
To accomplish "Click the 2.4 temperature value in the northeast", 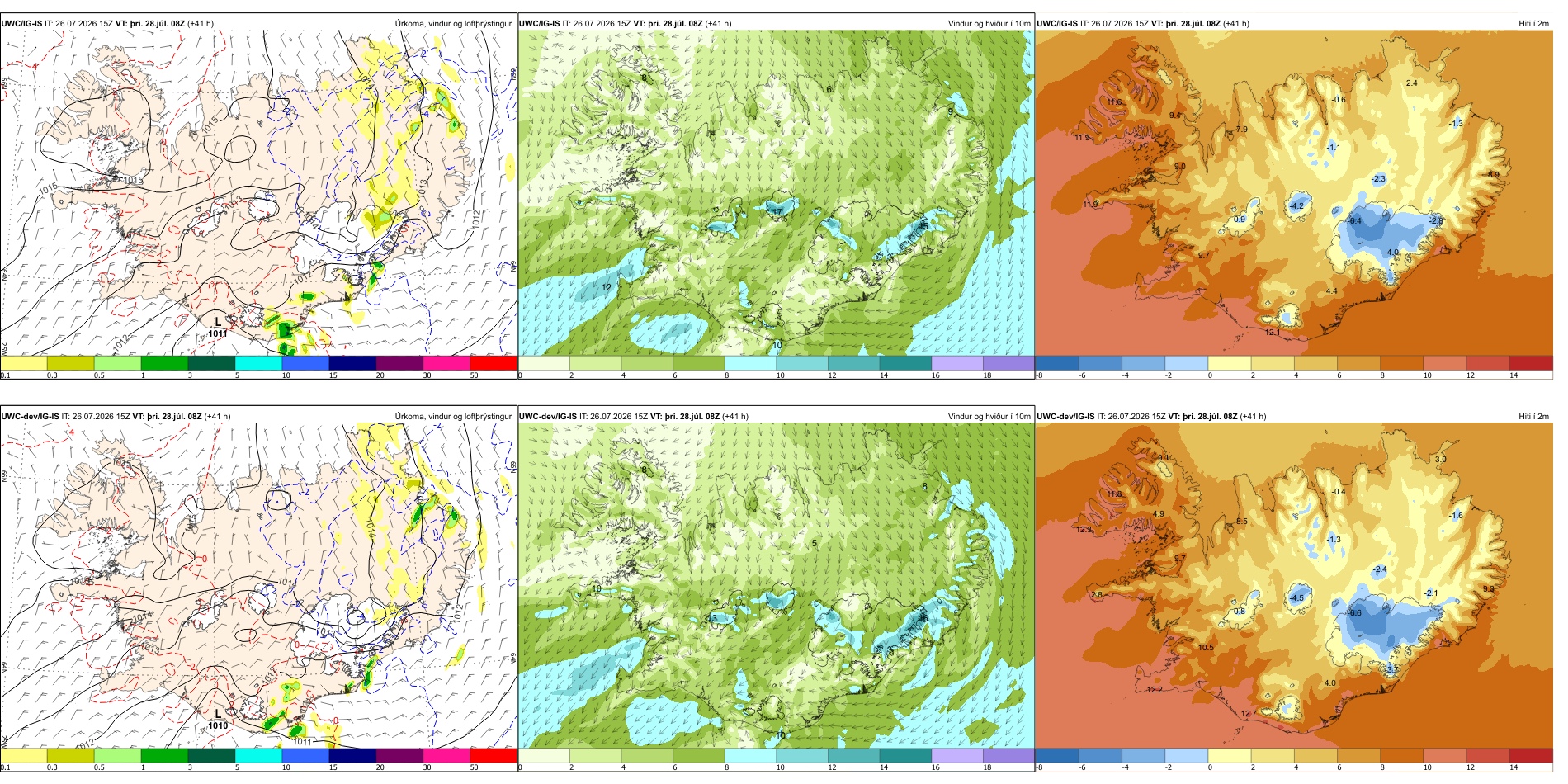I will [1411, 83].
